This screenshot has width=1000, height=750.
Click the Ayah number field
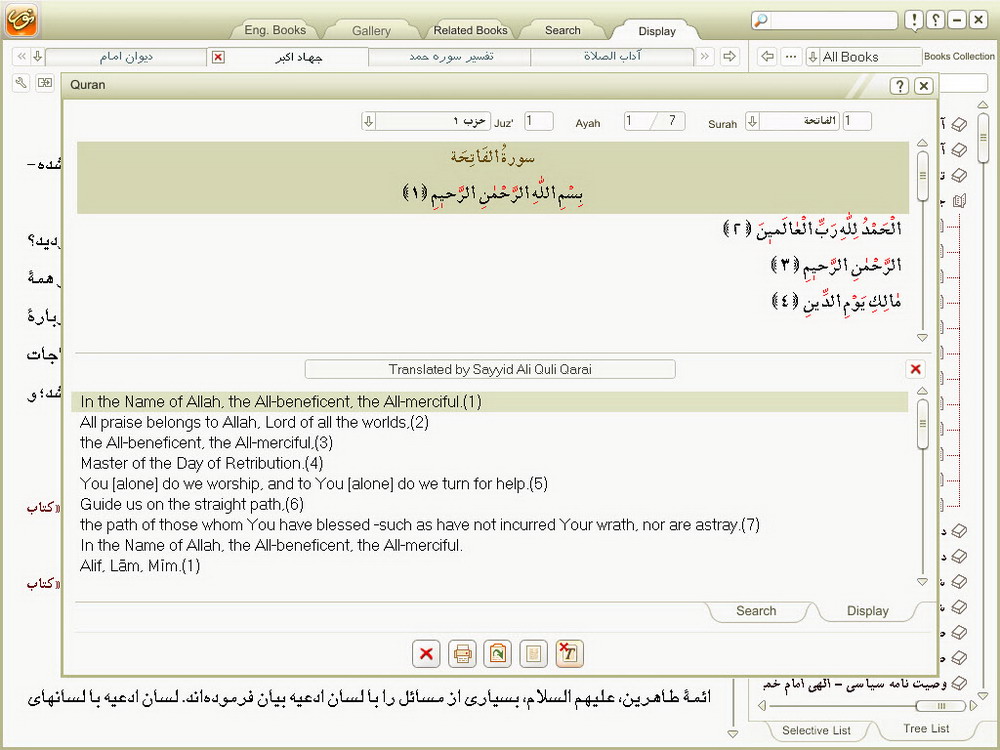tap(654, 121)
